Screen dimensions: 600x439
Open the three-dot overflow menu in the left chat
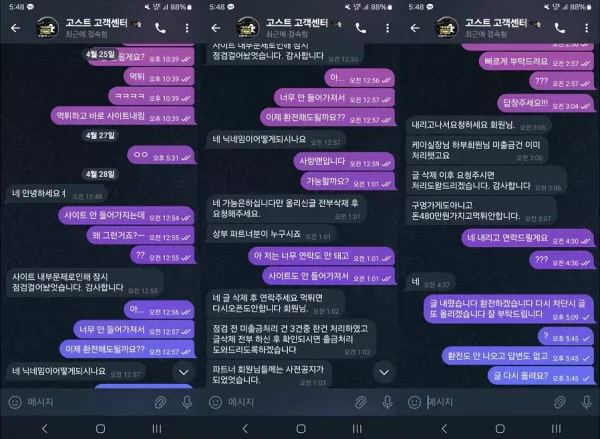(x=187, y=28)
